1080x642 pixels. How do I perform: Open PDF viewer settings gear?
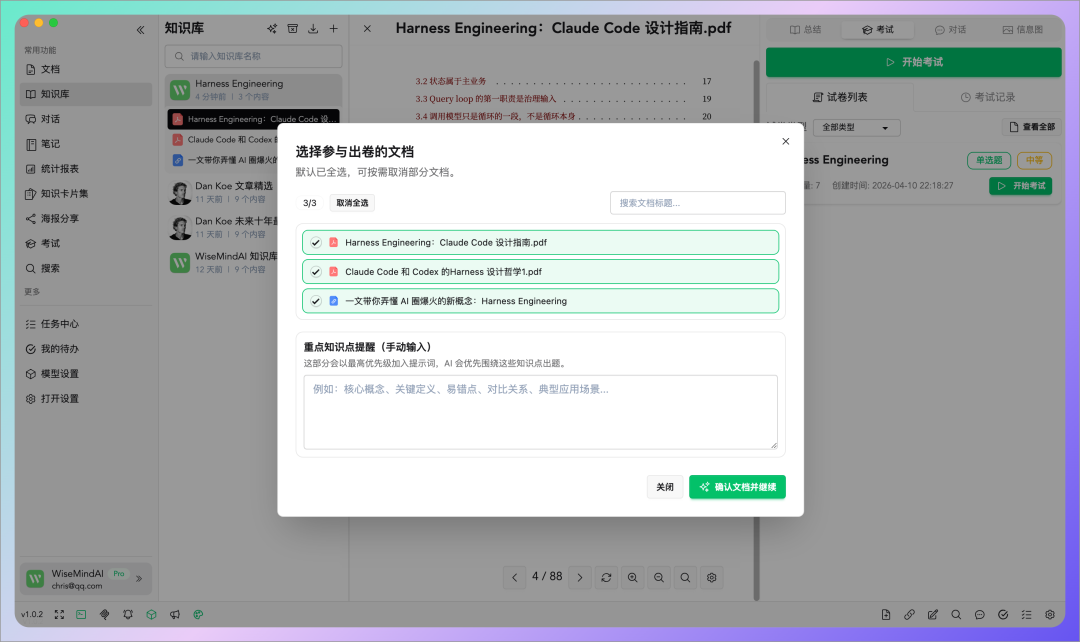712,577
